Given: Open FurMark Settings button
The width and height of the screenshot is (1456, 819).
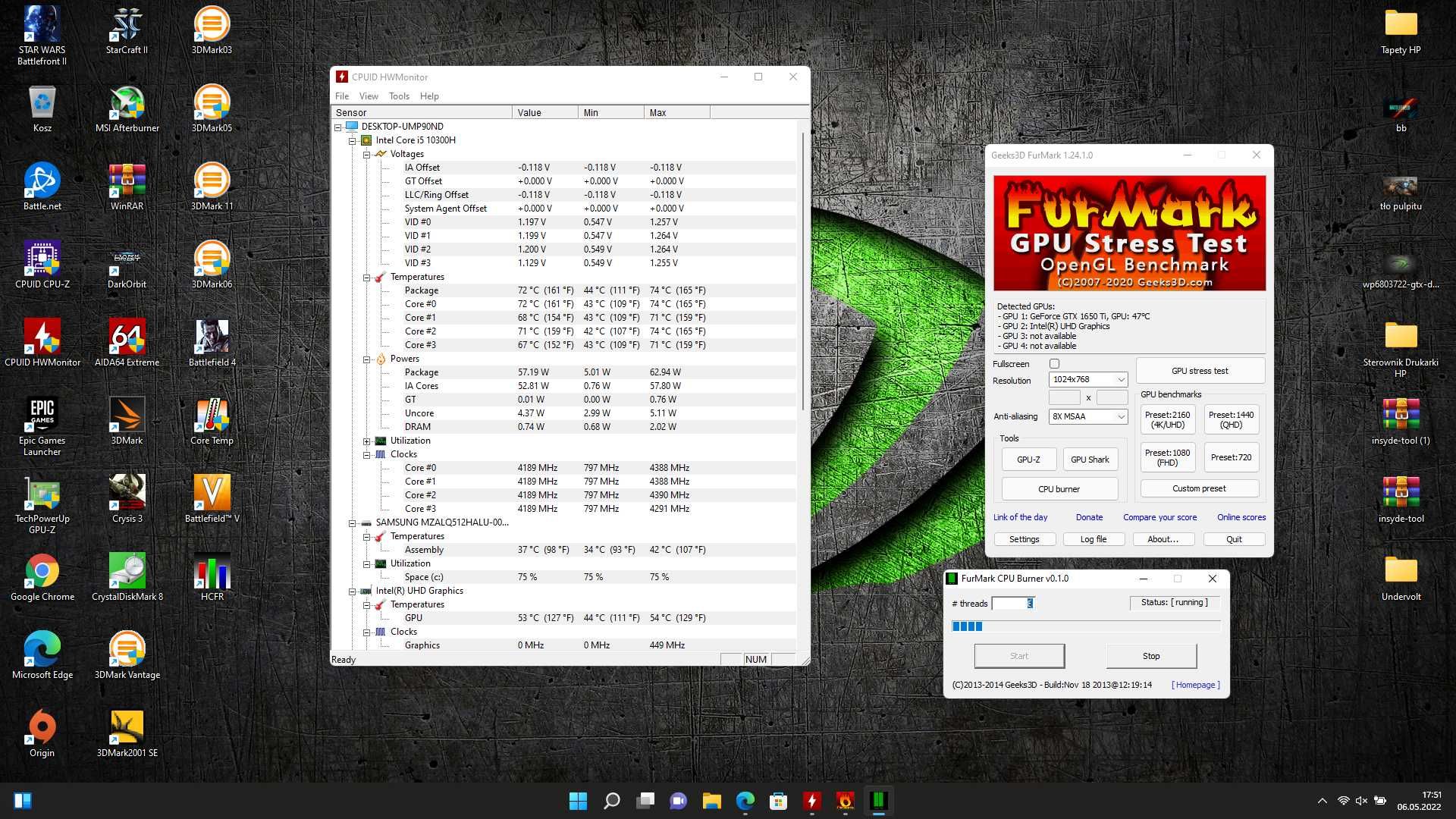Looking at the screenshot, I should (x=1024, y=539).
